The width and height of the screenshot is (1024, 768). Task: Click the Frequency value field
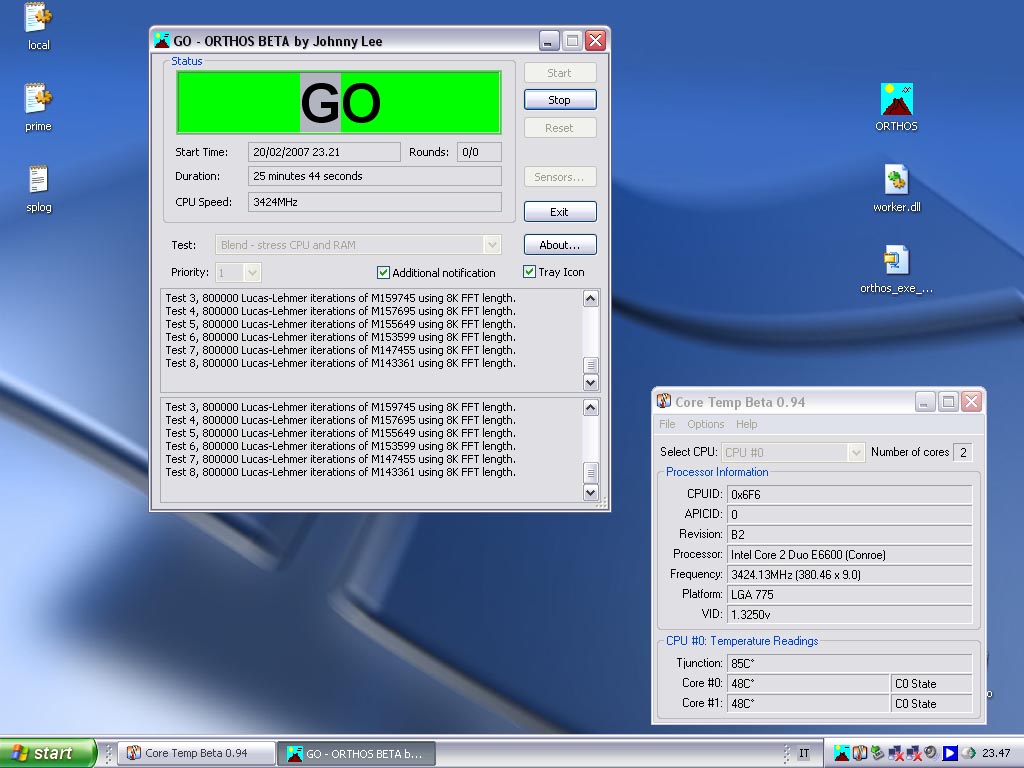tap(849, 575)
